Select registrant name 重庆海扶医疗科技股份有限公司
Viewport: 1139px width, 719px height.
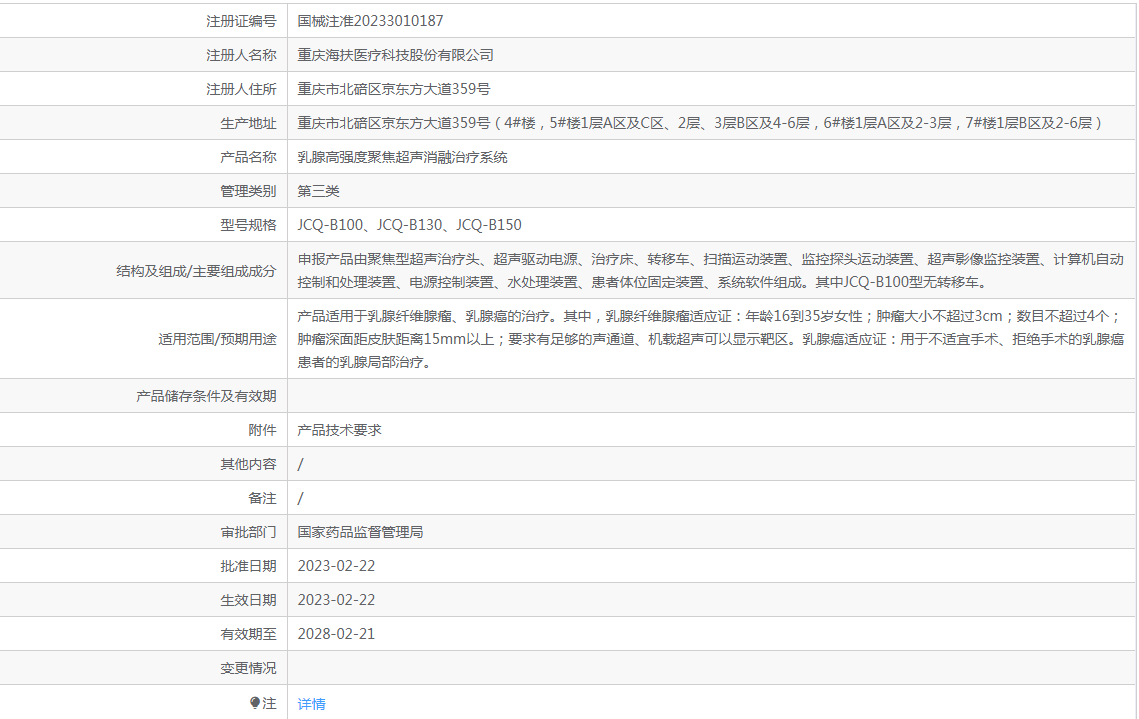(x=395, y=55)
